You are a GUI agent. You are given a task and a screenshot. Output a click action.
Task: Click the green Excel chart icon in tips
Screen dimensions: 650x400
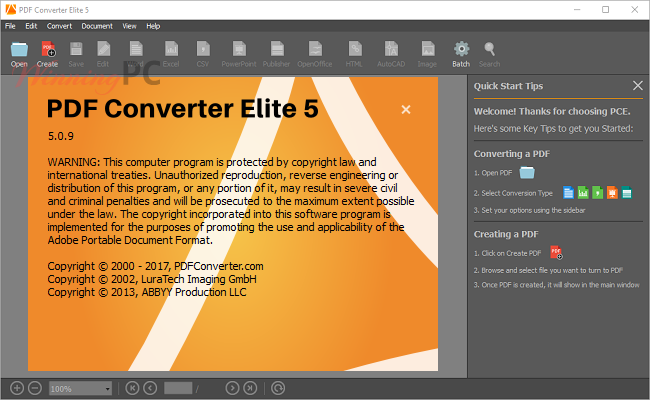click(583, 192)
